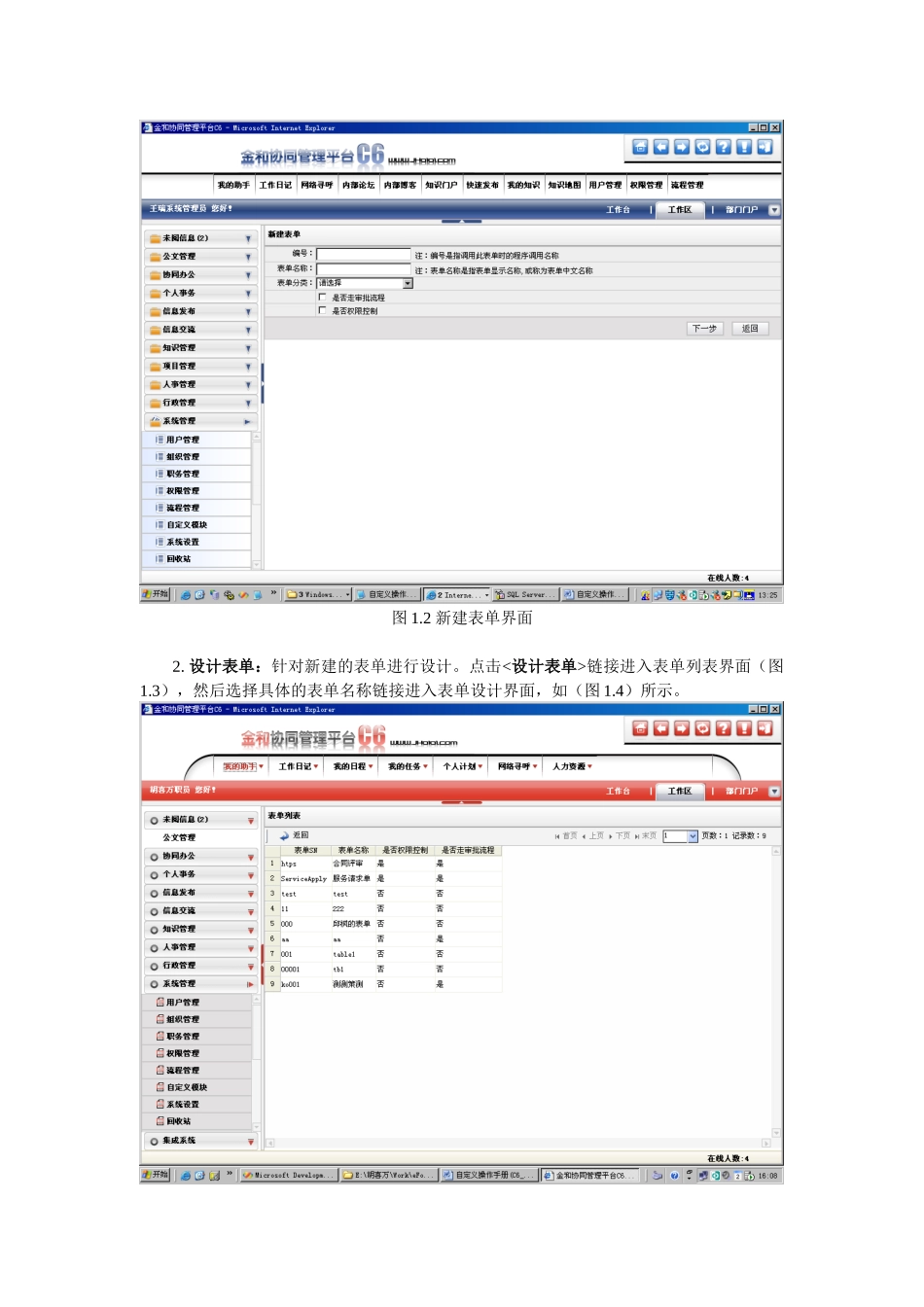Click into the 编号 input field
The image size is (924, 1307).
point(364,255)
